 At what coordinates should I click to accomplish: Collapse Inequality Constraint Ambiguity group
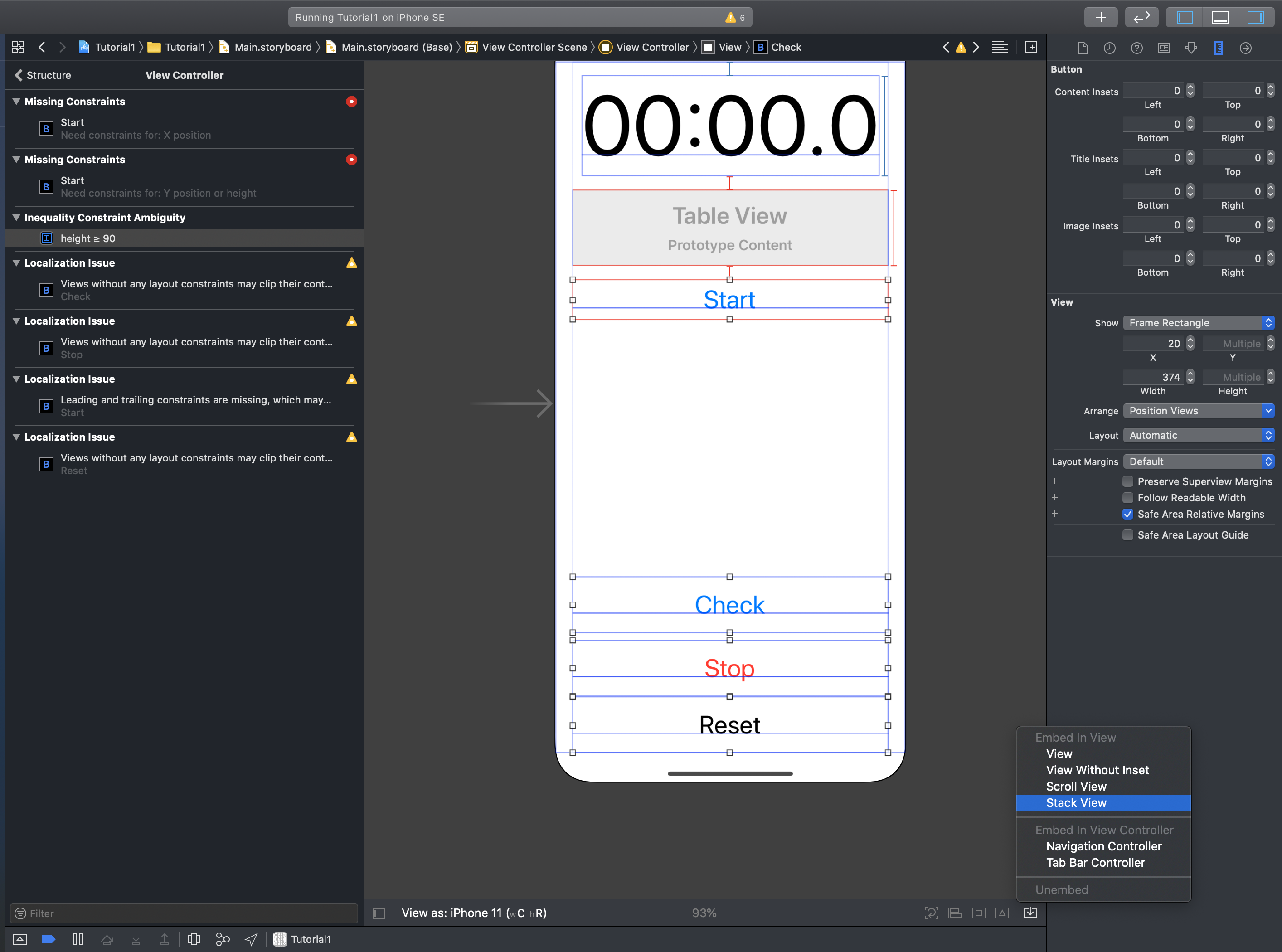tap(17, 217)
